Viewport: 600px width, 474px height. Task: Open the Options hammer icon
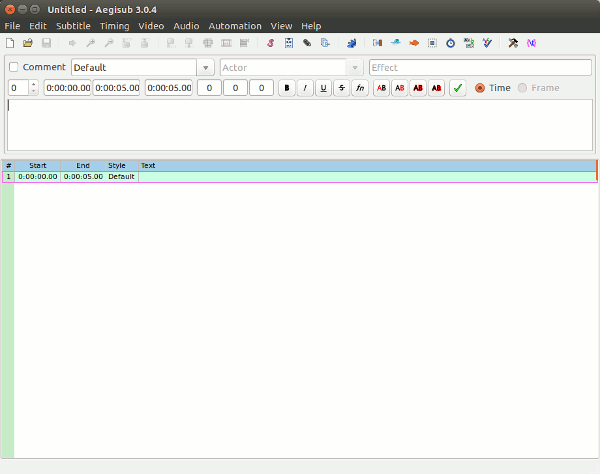513,43
